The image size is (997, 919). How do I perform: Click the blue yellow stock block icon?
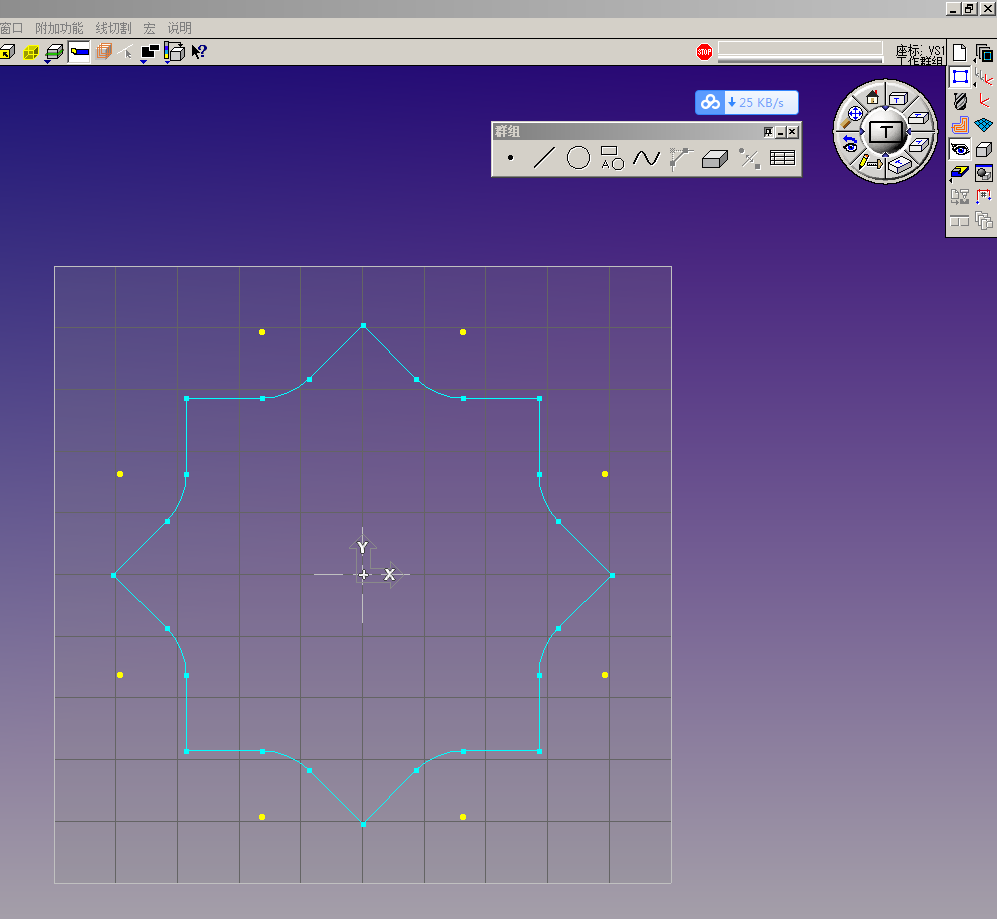pyautogui.click(x=959, y=172)
